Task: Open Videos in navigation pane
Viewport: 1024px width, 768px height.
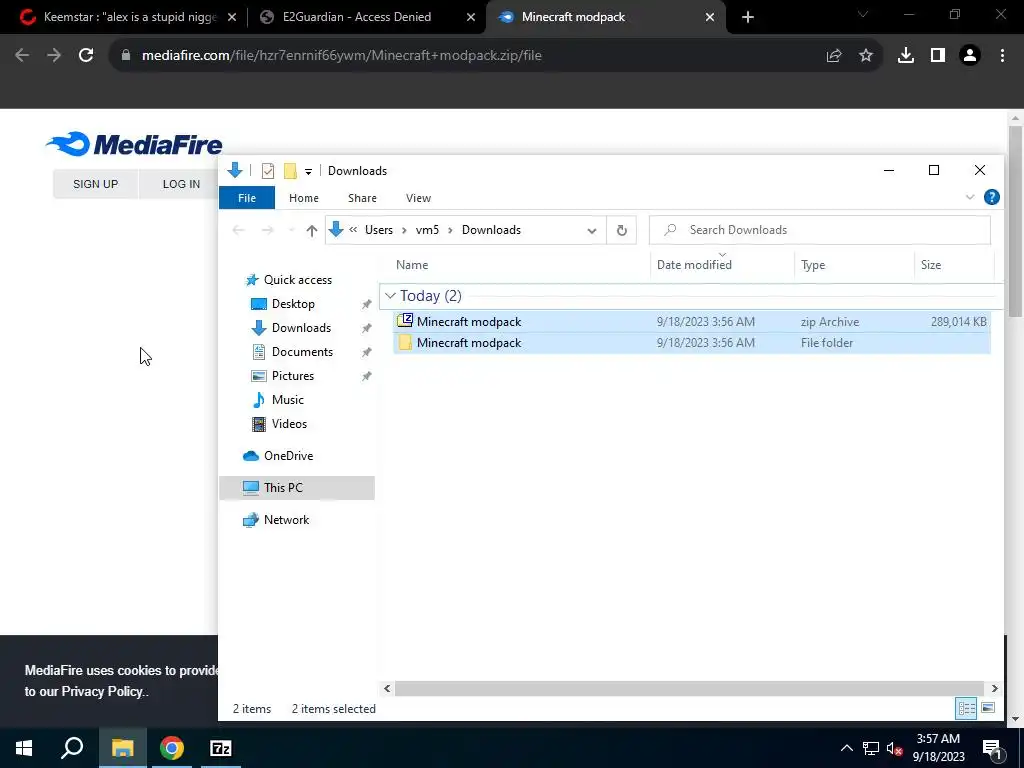Action: (x=289, y=424)
